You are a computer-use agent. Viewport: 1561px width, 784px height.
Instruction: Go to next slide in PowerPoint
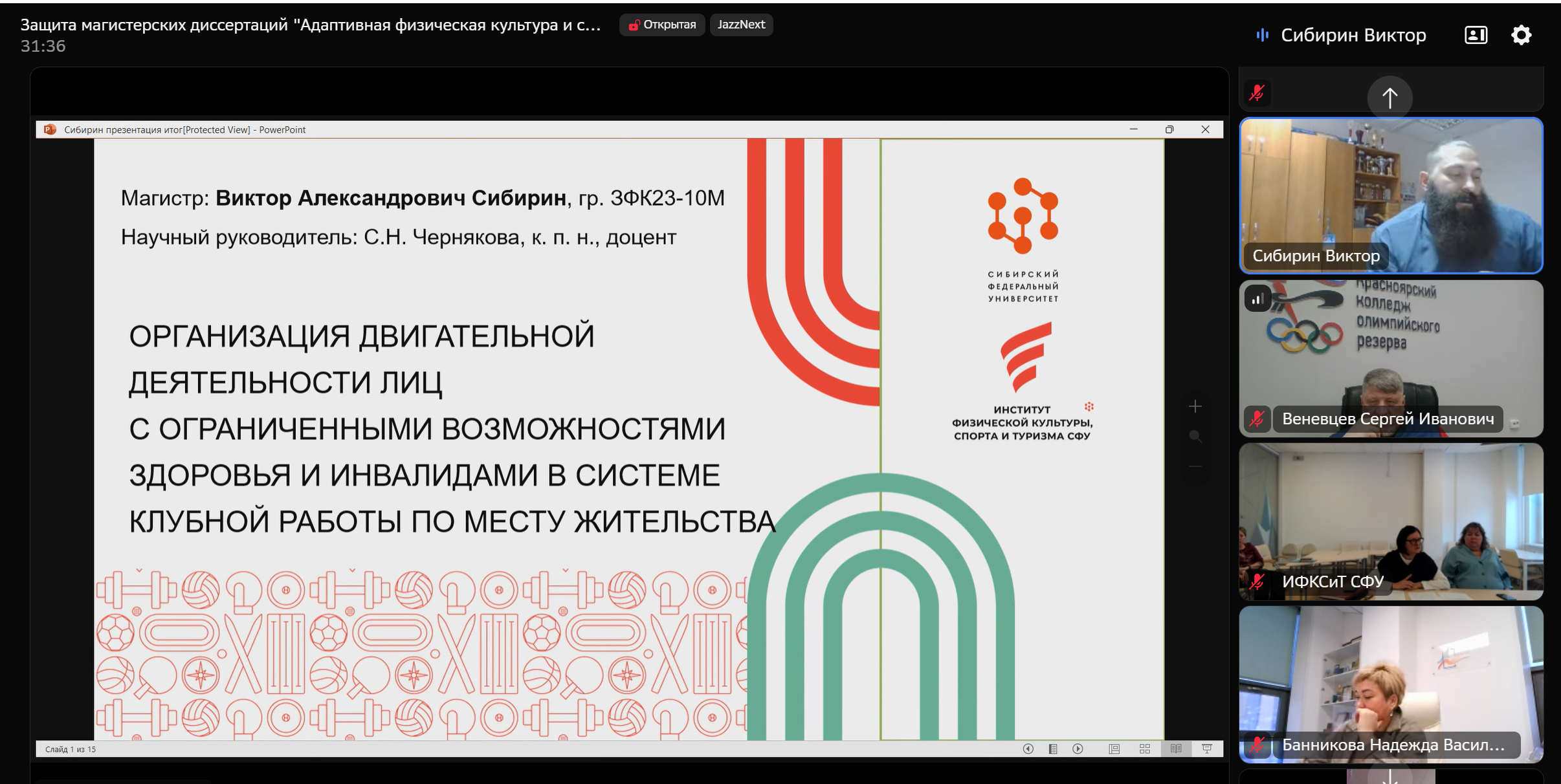click(1078, 748)
